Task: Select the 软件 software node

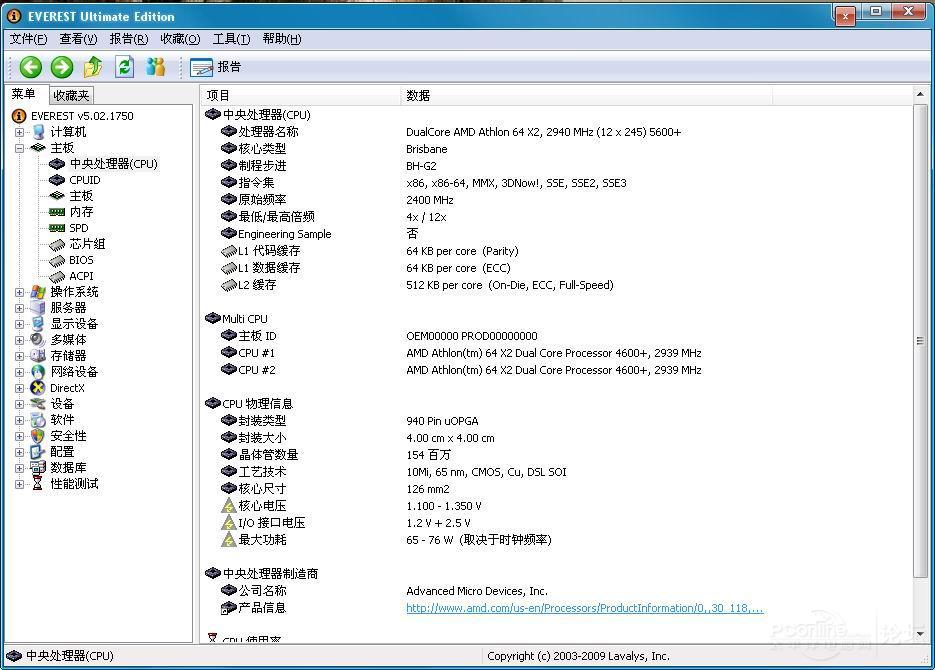Action: [x=62, y=420]
